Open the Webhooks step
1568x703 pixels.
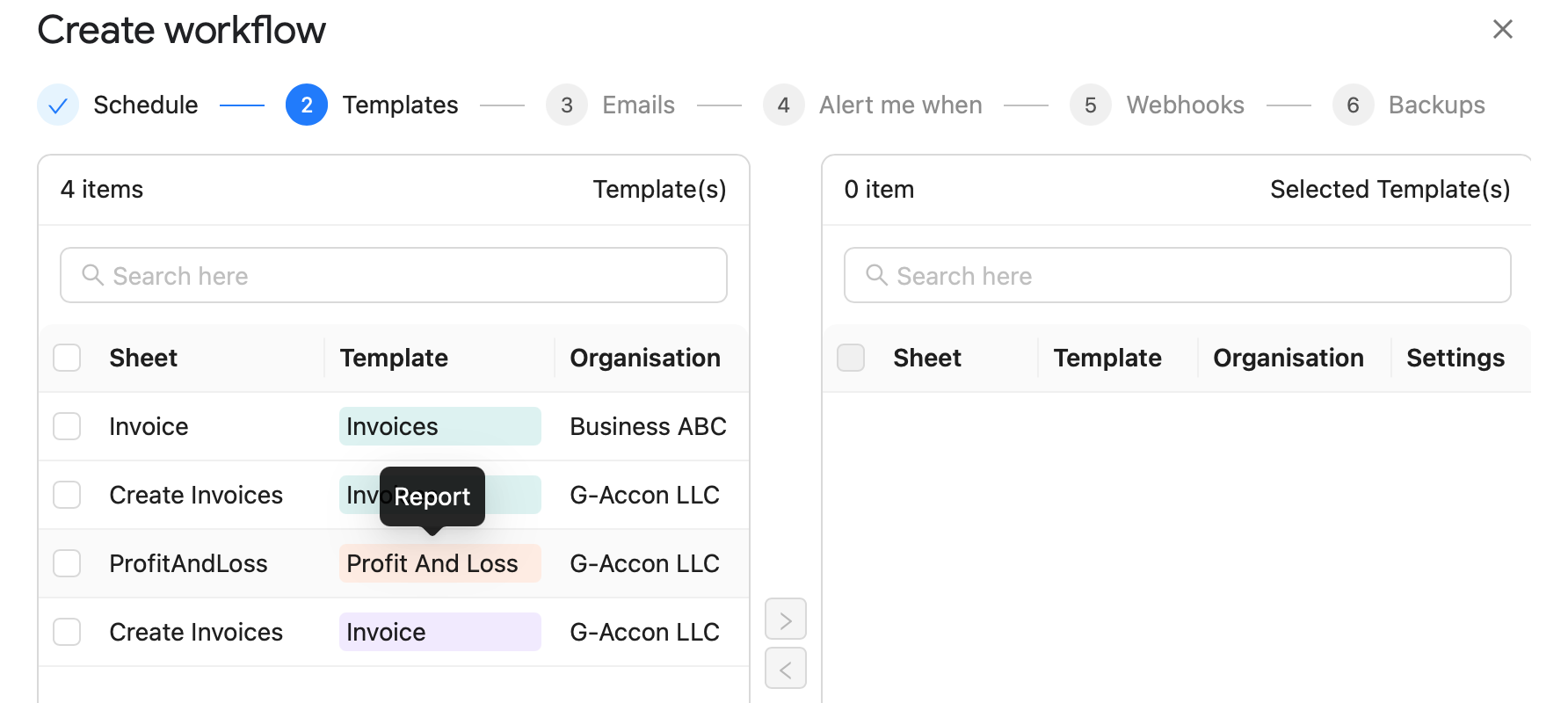click(x=1184, y=105)
